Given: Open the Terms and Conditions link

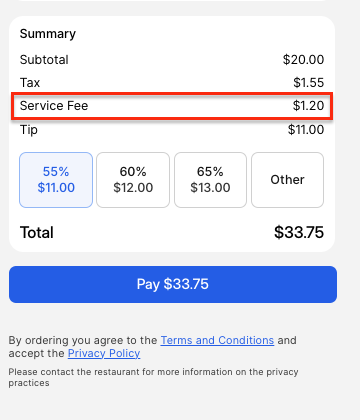Looking at the screenshot, I should (x=217, y=340).
